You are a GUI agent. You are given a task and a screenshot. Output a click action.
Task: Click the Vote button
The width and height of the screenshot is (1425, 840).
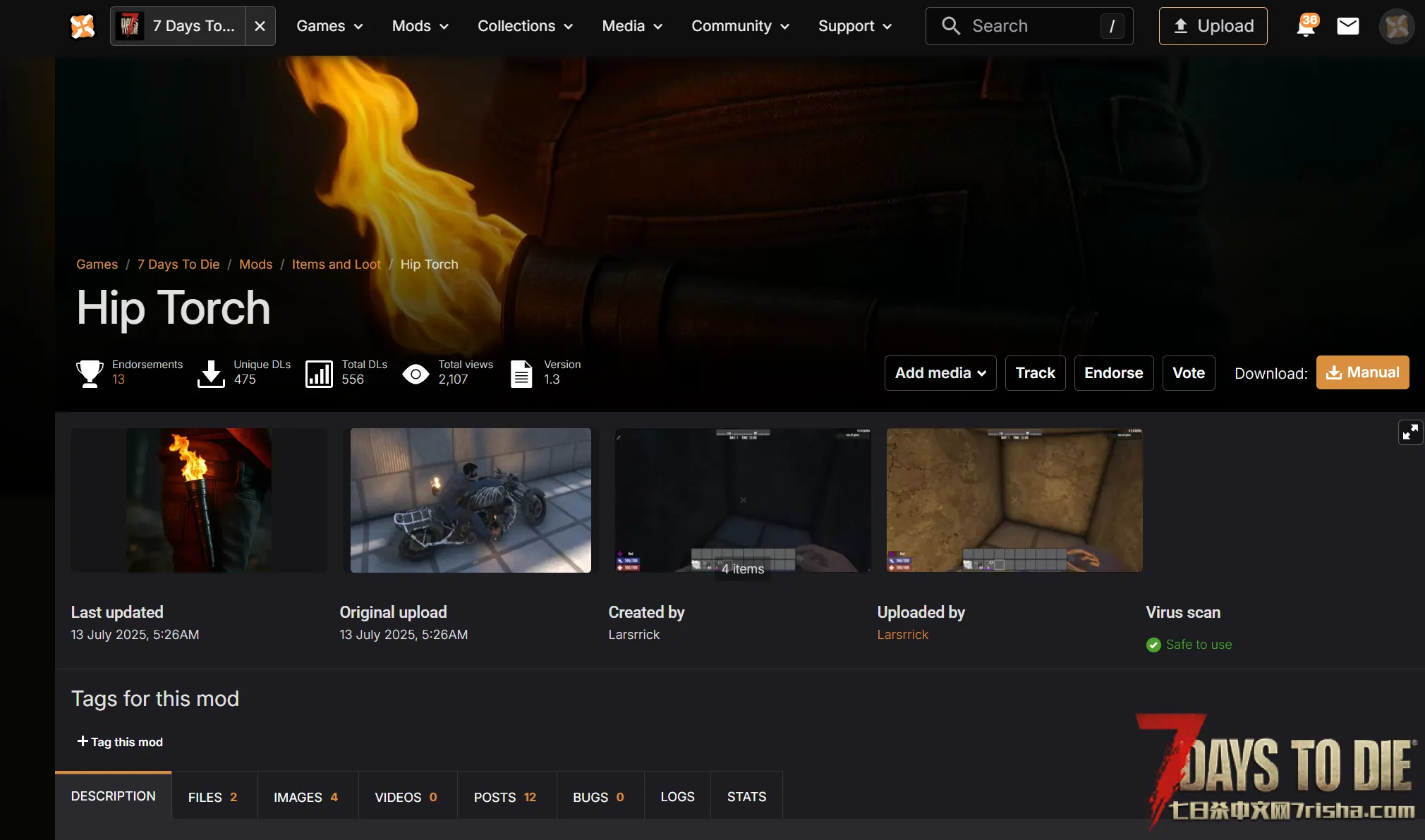(x=1188, y=373)
